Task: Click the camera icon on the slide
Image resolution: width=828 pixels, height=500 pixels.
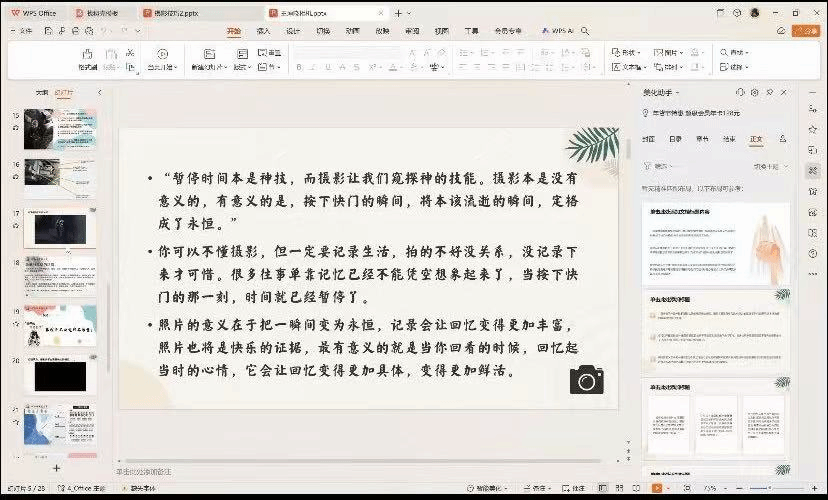Action: [x=587, y=379]
